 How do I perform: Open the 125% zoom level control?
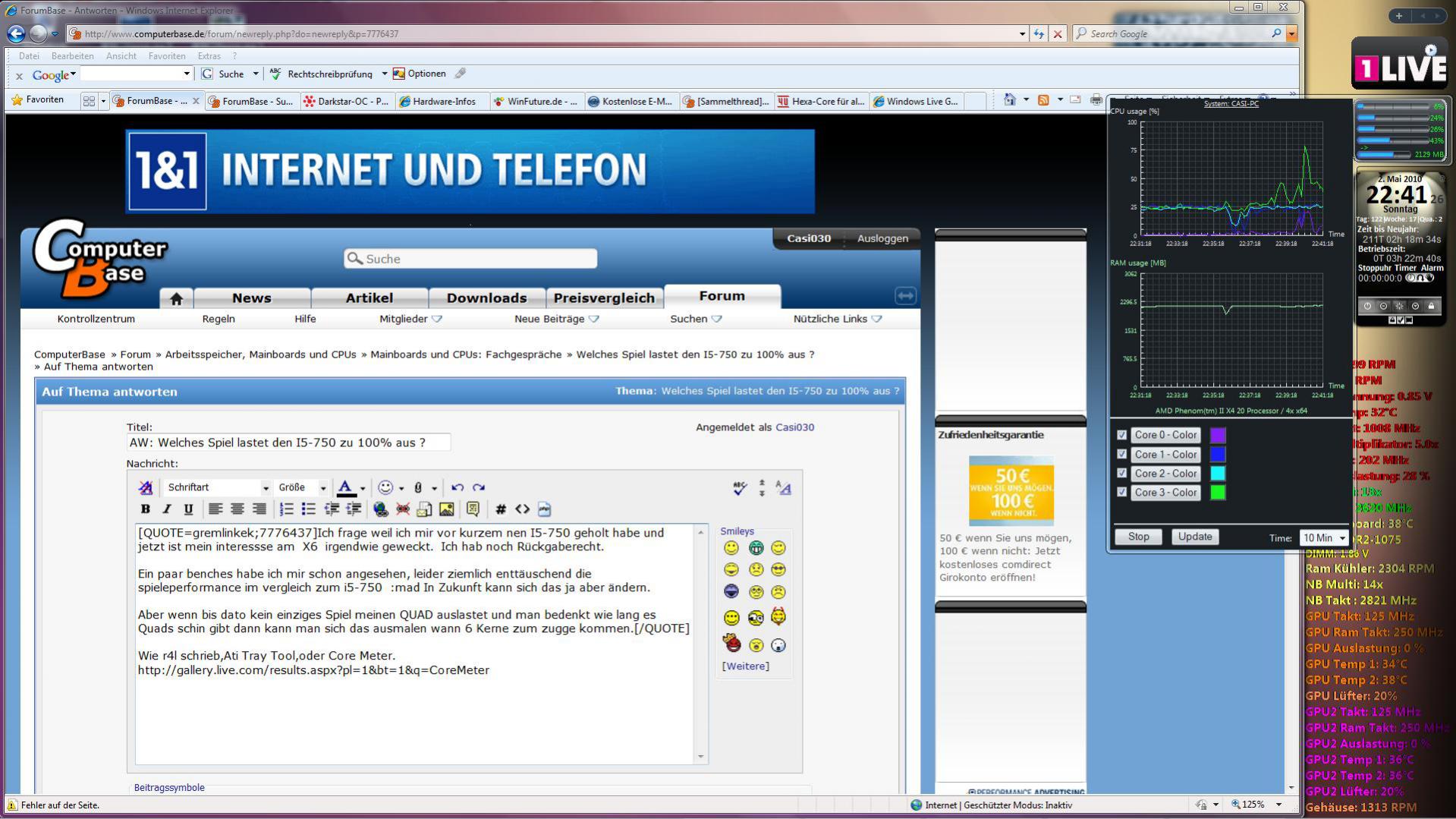(x=1256, y=805)
